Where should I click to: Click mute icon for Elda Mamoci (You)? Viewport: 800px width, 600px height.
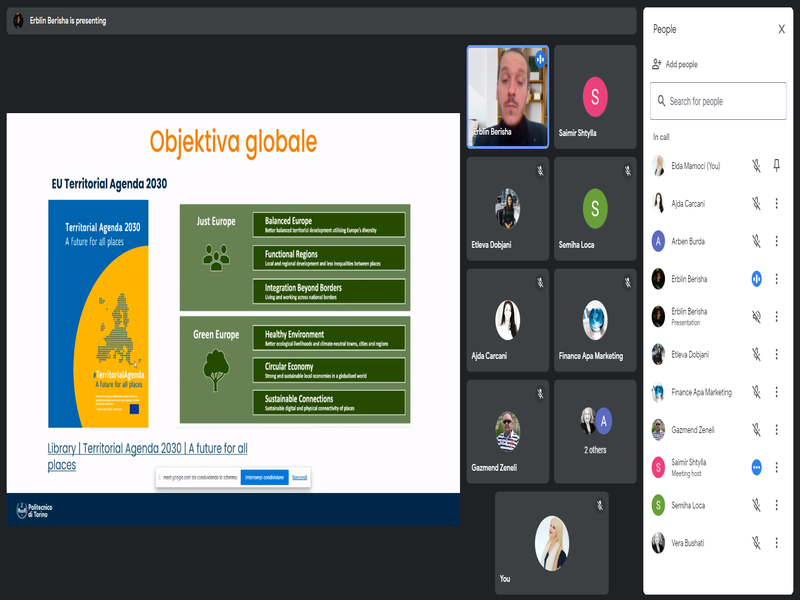point(756,165)
